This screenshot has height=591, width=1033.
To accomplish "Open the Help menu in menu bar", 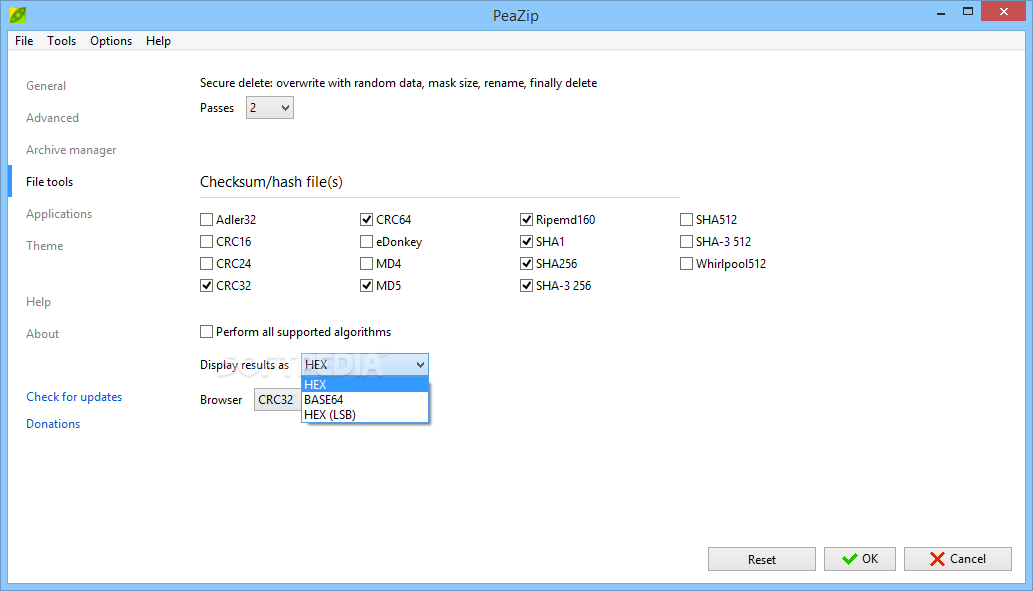I will [x=158, y=41].
